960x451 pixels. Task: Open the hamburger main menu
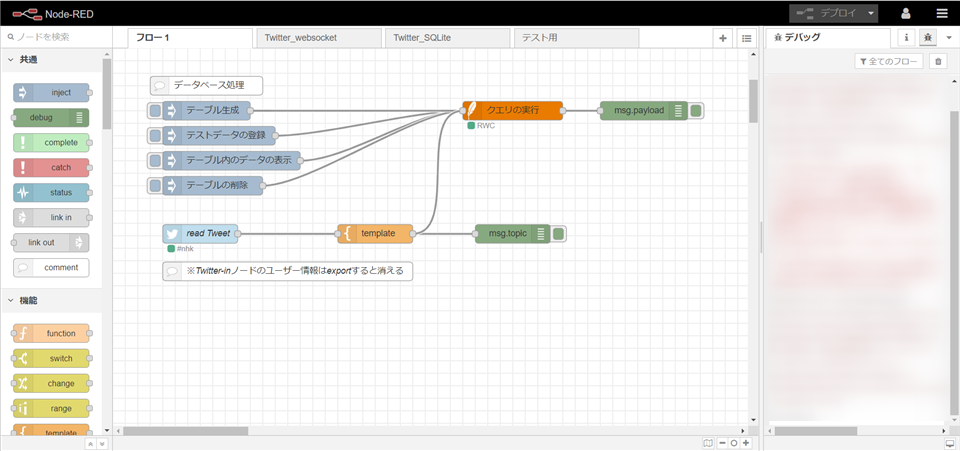click(x=941, y=13)
